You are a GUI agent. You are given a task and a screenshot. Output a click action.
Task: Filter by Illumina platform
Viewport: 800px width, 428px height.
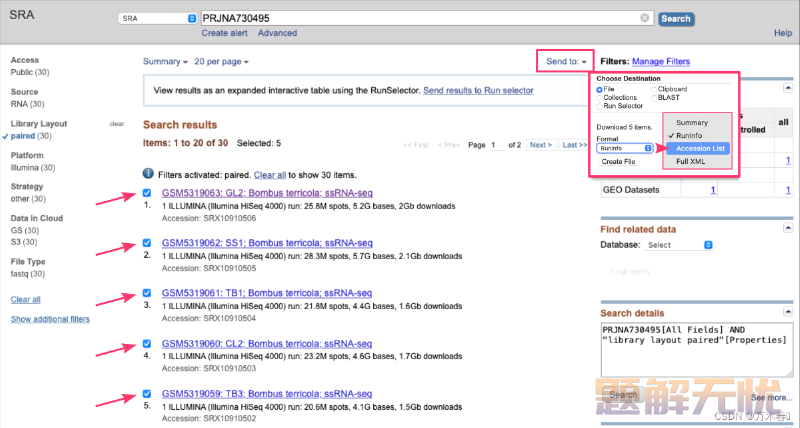tap(24, 167)
